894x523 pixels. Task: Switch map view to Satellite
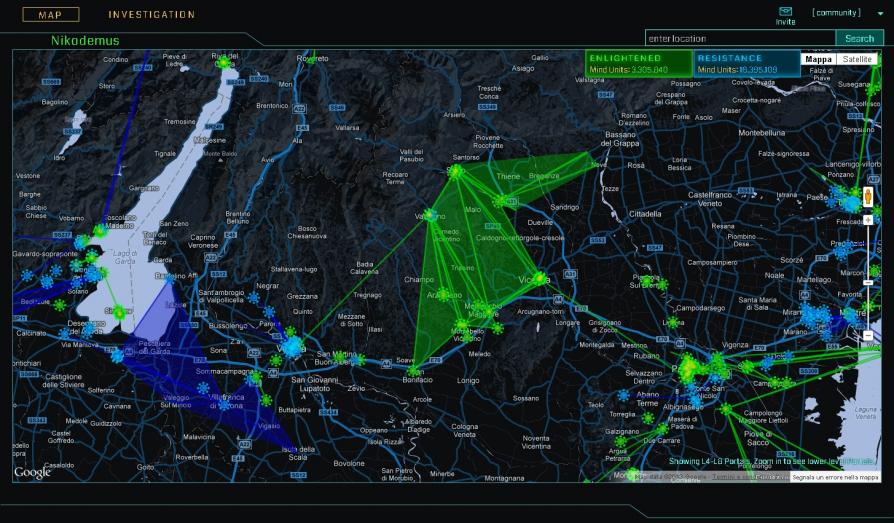857,59
